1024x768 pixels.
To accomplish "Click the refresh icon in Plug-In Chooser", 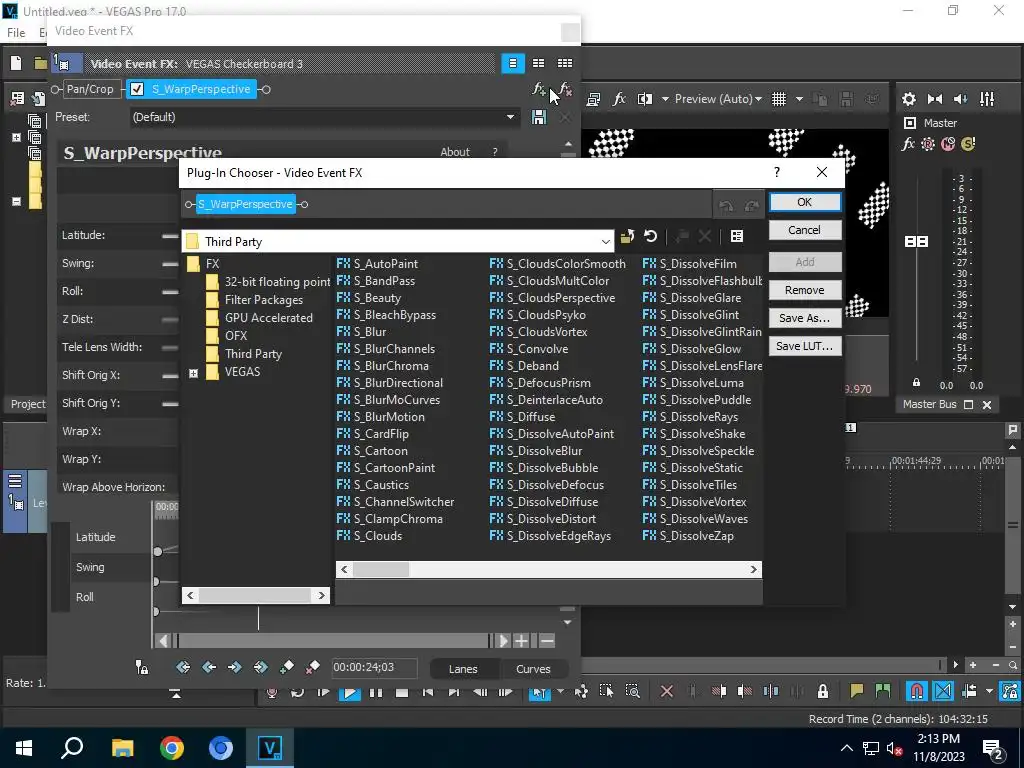I will pos(650,236).
